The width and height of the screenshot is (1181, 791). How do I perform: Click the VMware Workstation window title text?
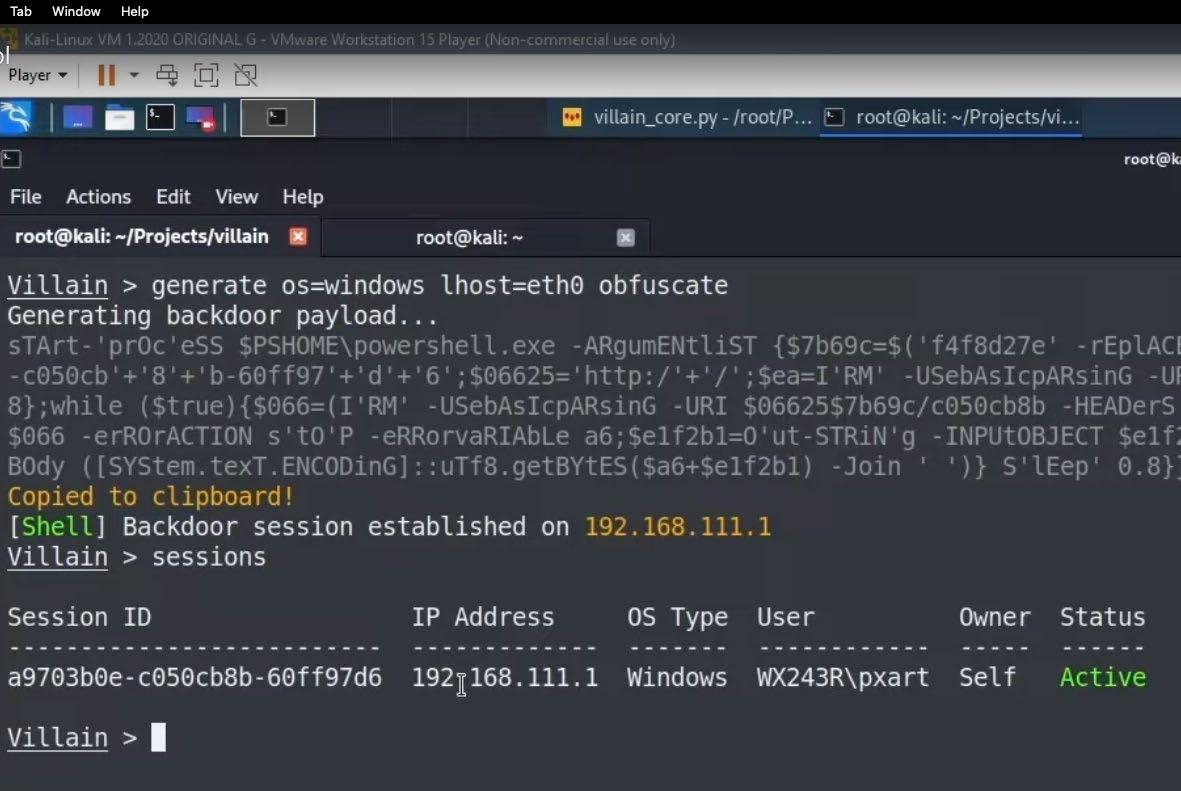[x=349, y=39]
